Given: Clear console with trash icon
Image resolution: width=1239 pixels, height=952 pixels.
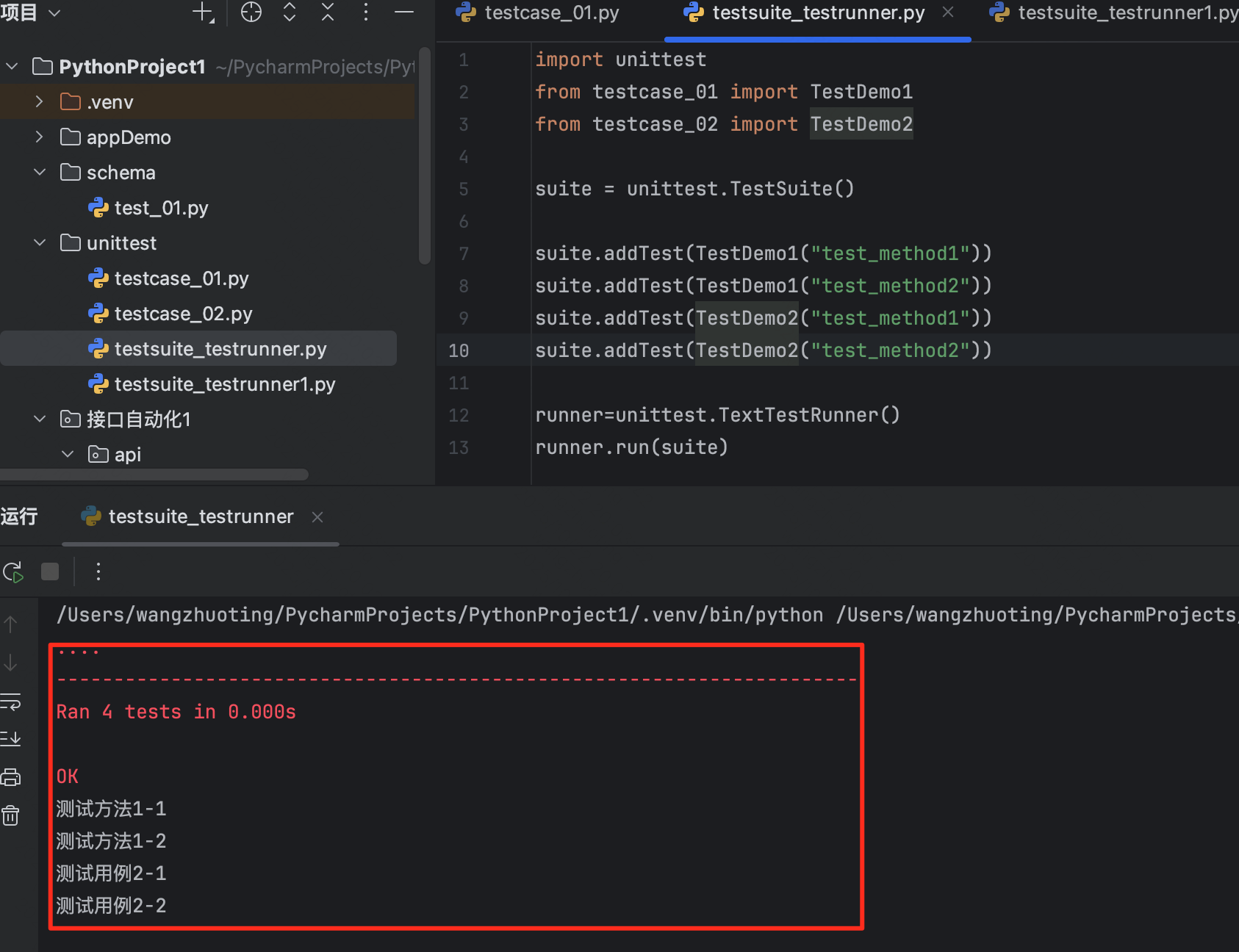Looking at the screenshot, I should [x=11, y=815].
